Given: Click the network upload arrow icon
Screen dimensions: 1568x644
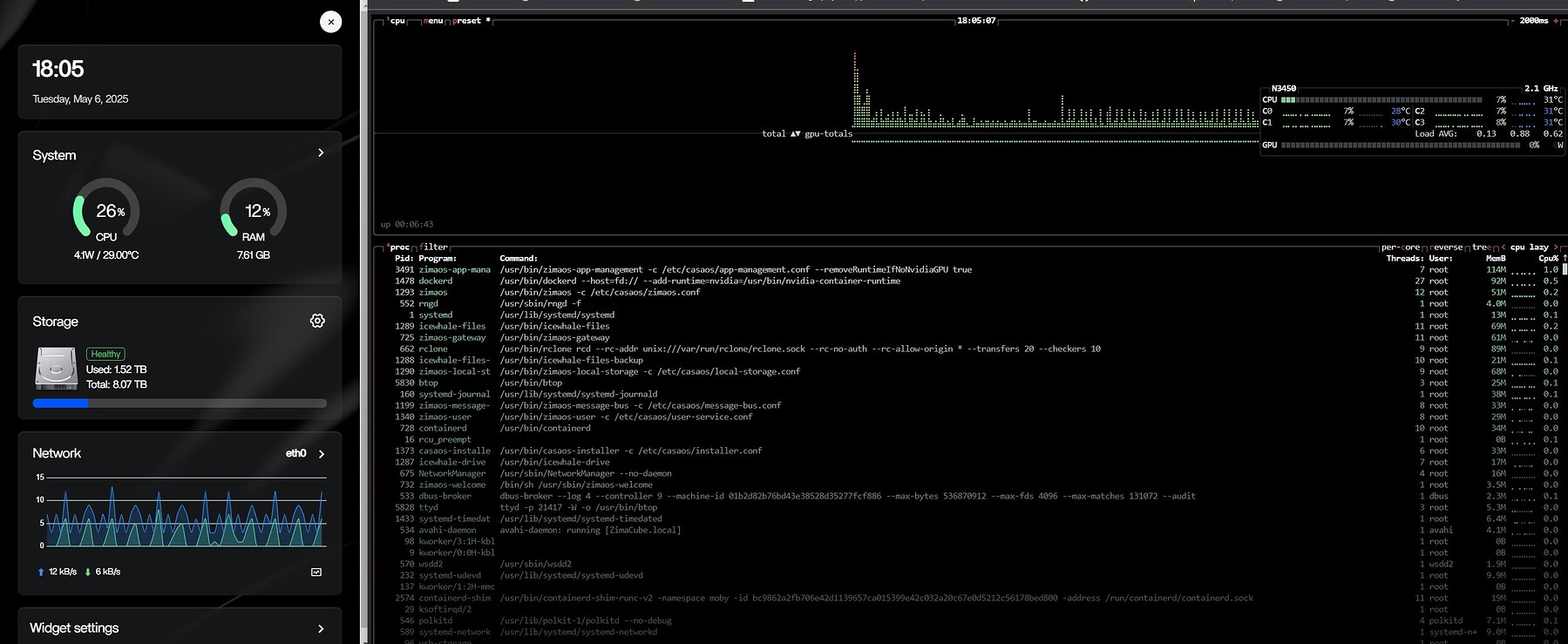Looking at the screenshot, I should 41,572.
